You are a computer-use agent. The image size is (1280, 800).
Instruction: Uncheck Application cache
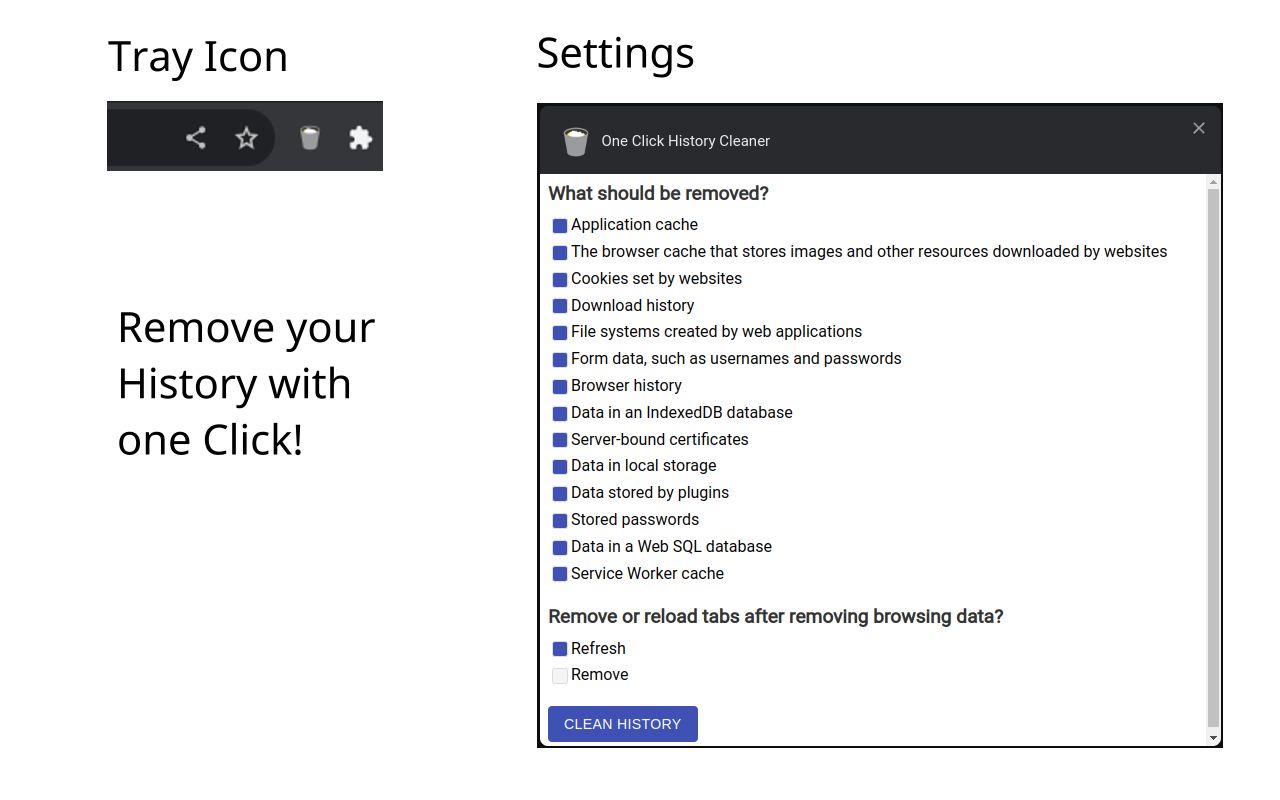560,225
